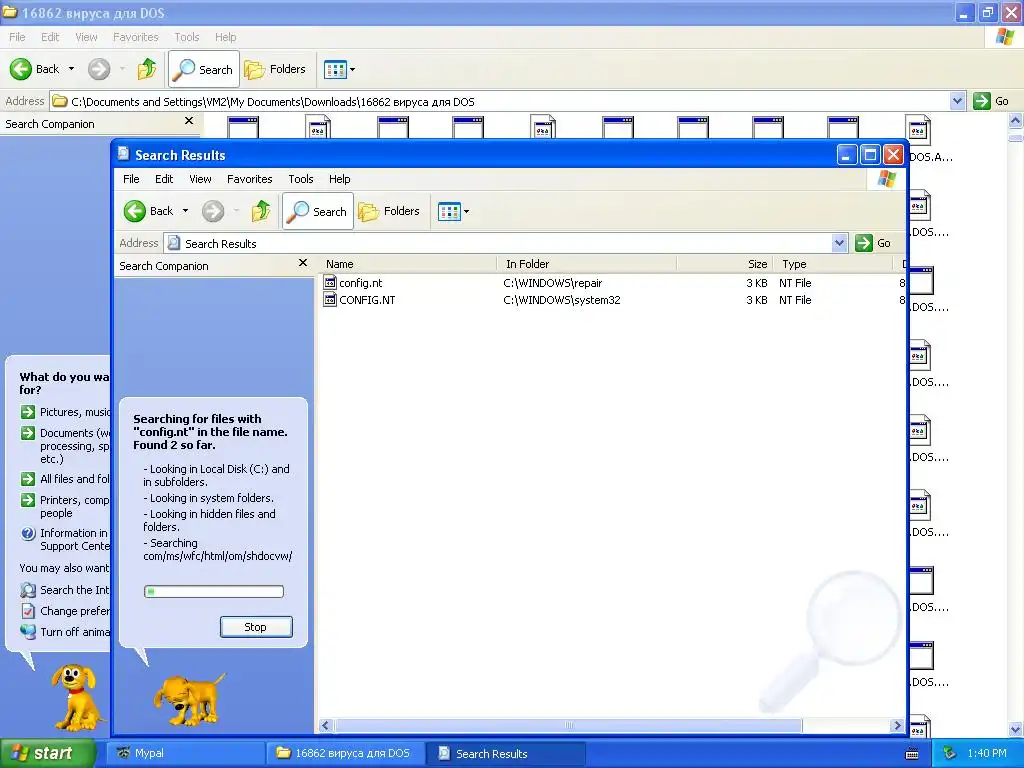The width and height of the screenshot is (1024, 768).
Task: Click the system tray clock
Action: click(987, 753)
